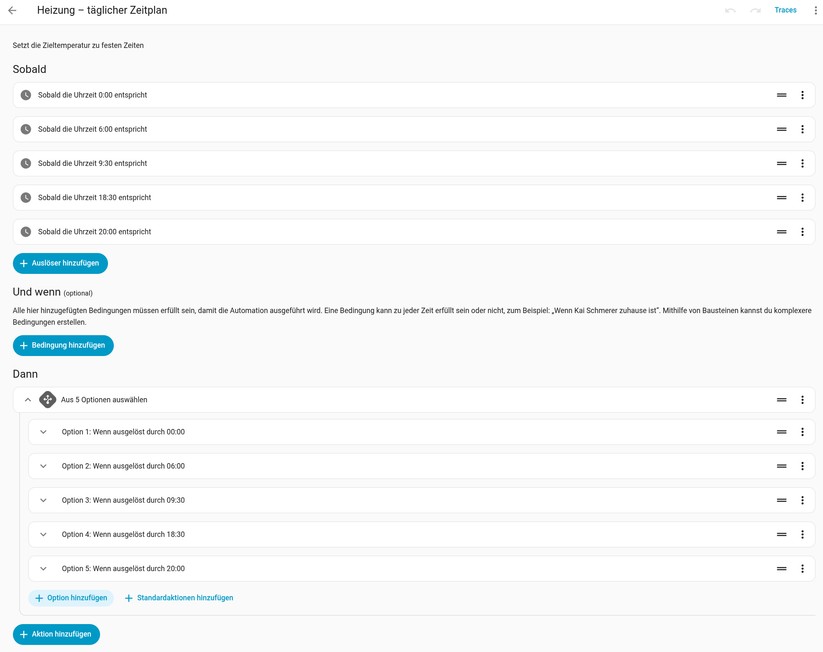
Task: Go back using the arrow icon
Action: click(x=13, y=10)
